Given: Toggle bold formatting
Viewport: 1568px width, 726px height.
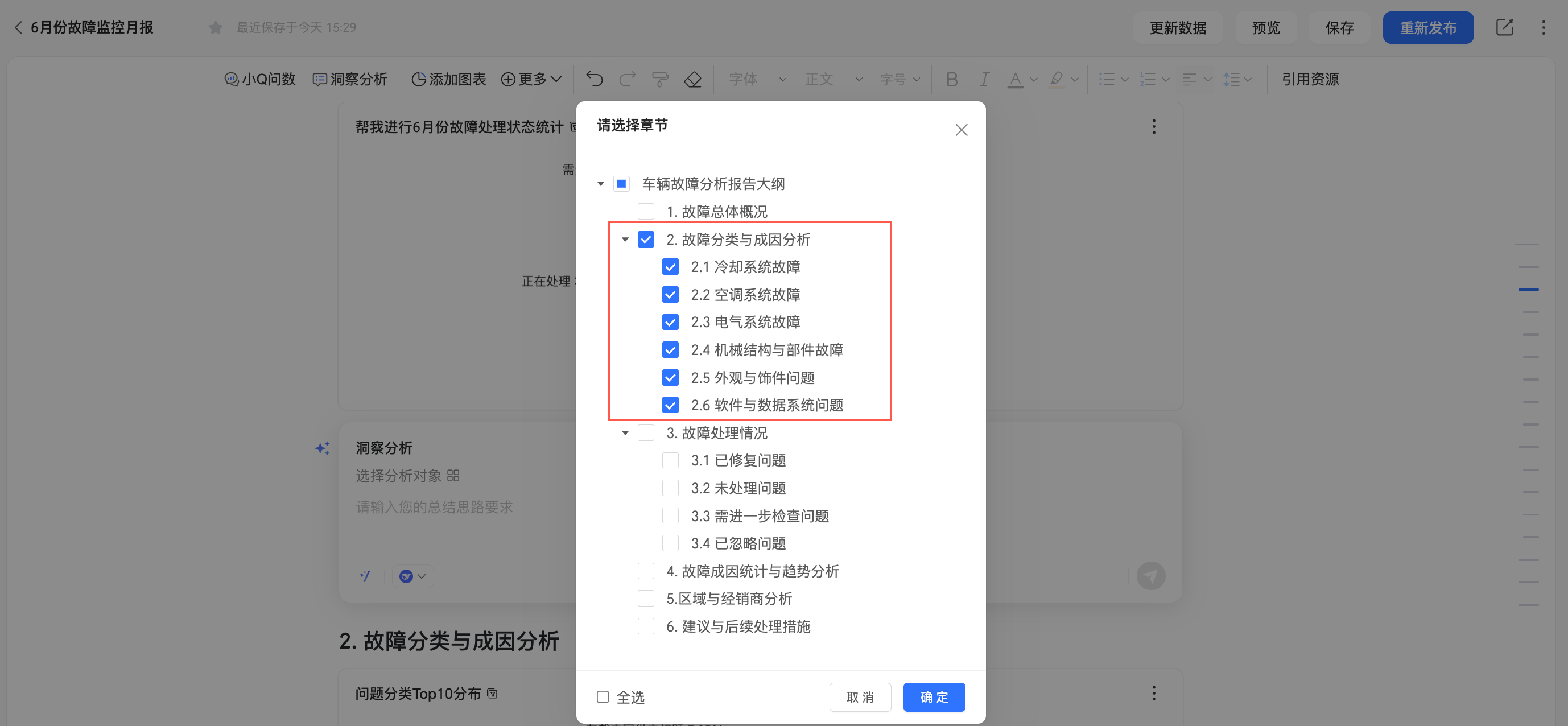Looking at the screenshot, I should click(x=952, y=79).
